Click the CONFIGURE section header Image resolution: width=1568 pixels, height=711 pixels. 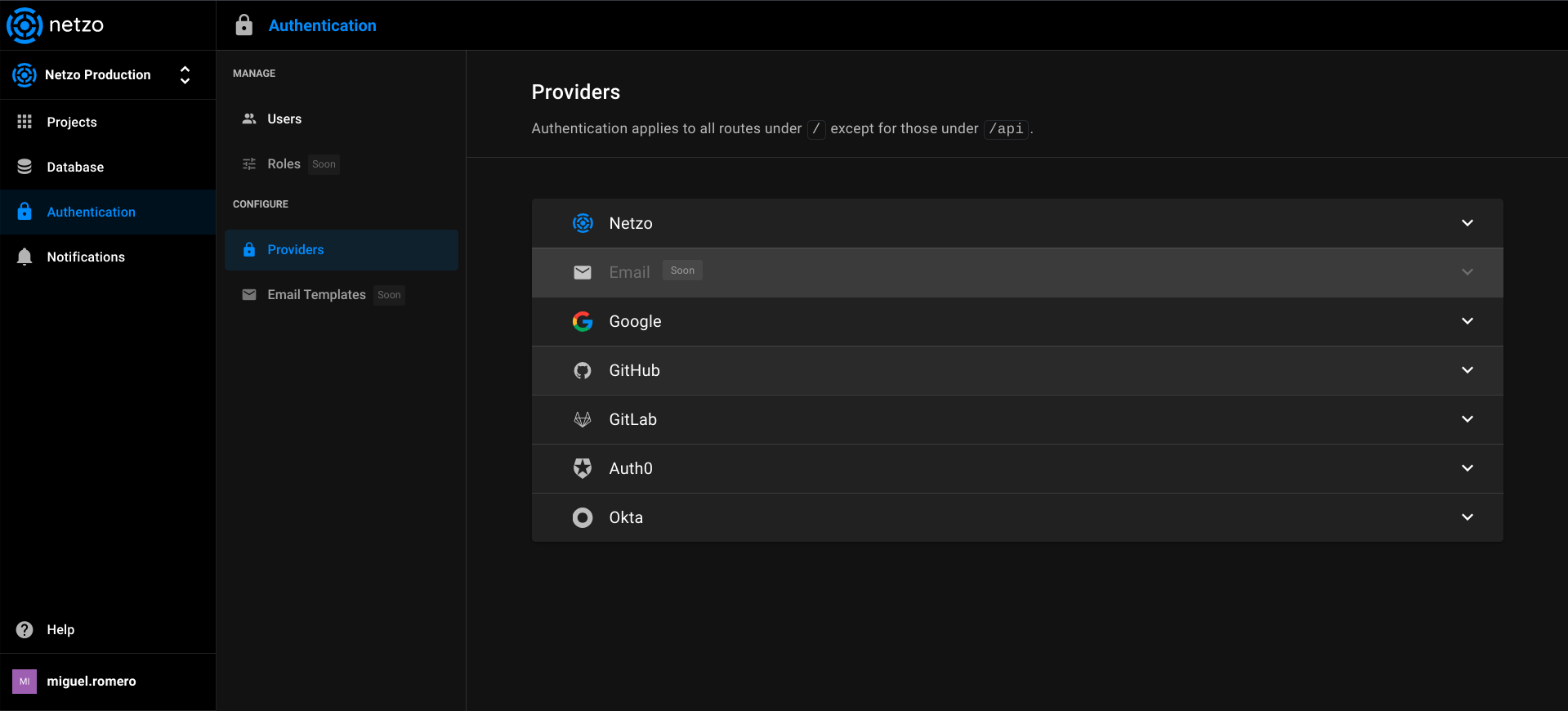[261, 204]
